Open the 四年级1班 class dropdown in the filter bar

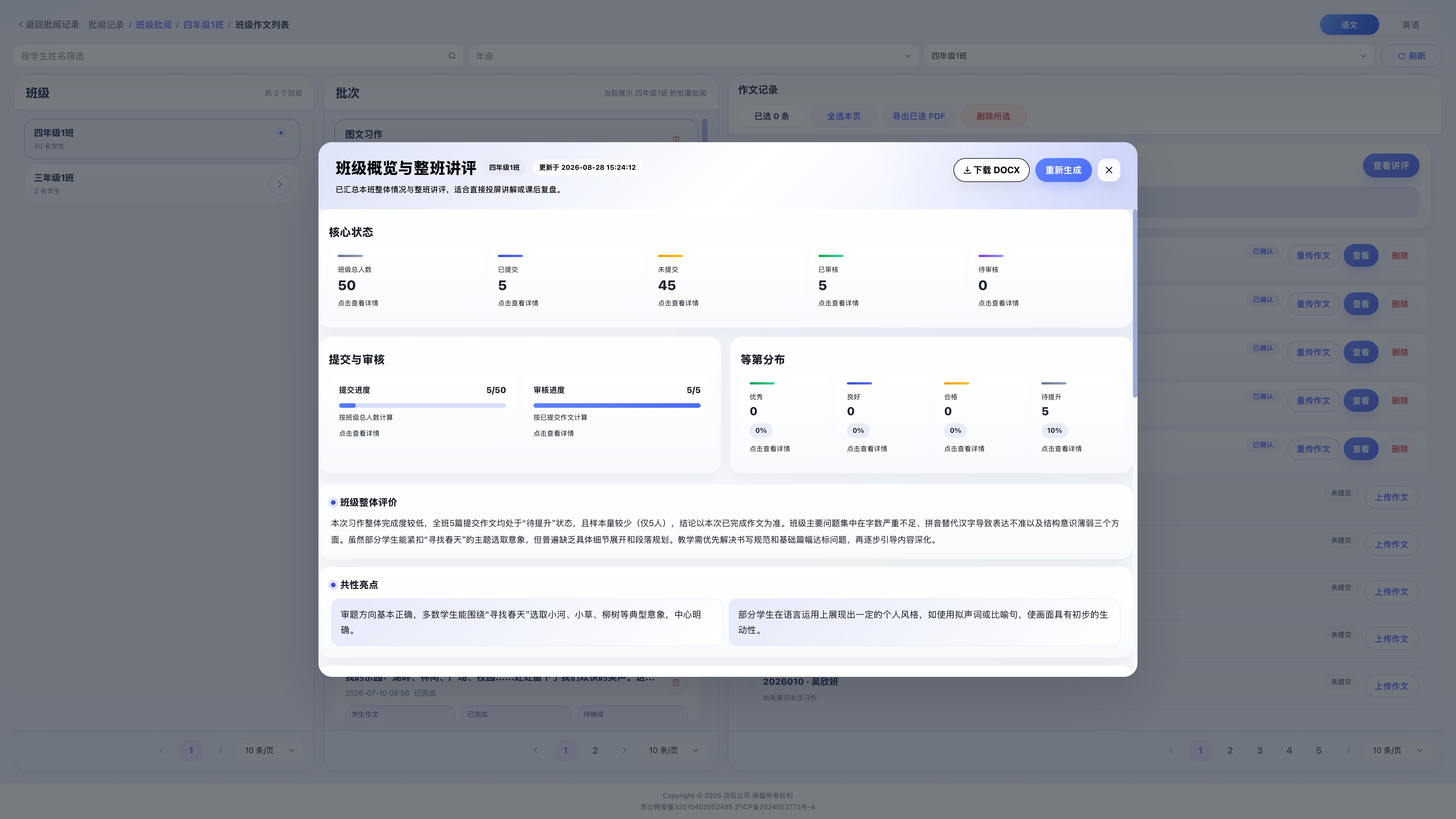tap(1149, 56)
